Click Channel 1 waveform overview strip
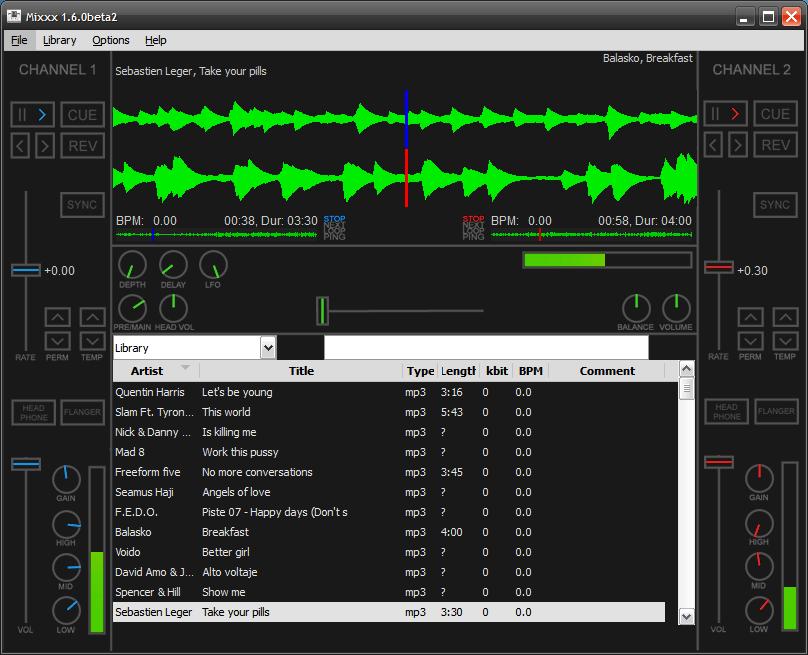This screenshot has height=655, width=808. point(216,235)
